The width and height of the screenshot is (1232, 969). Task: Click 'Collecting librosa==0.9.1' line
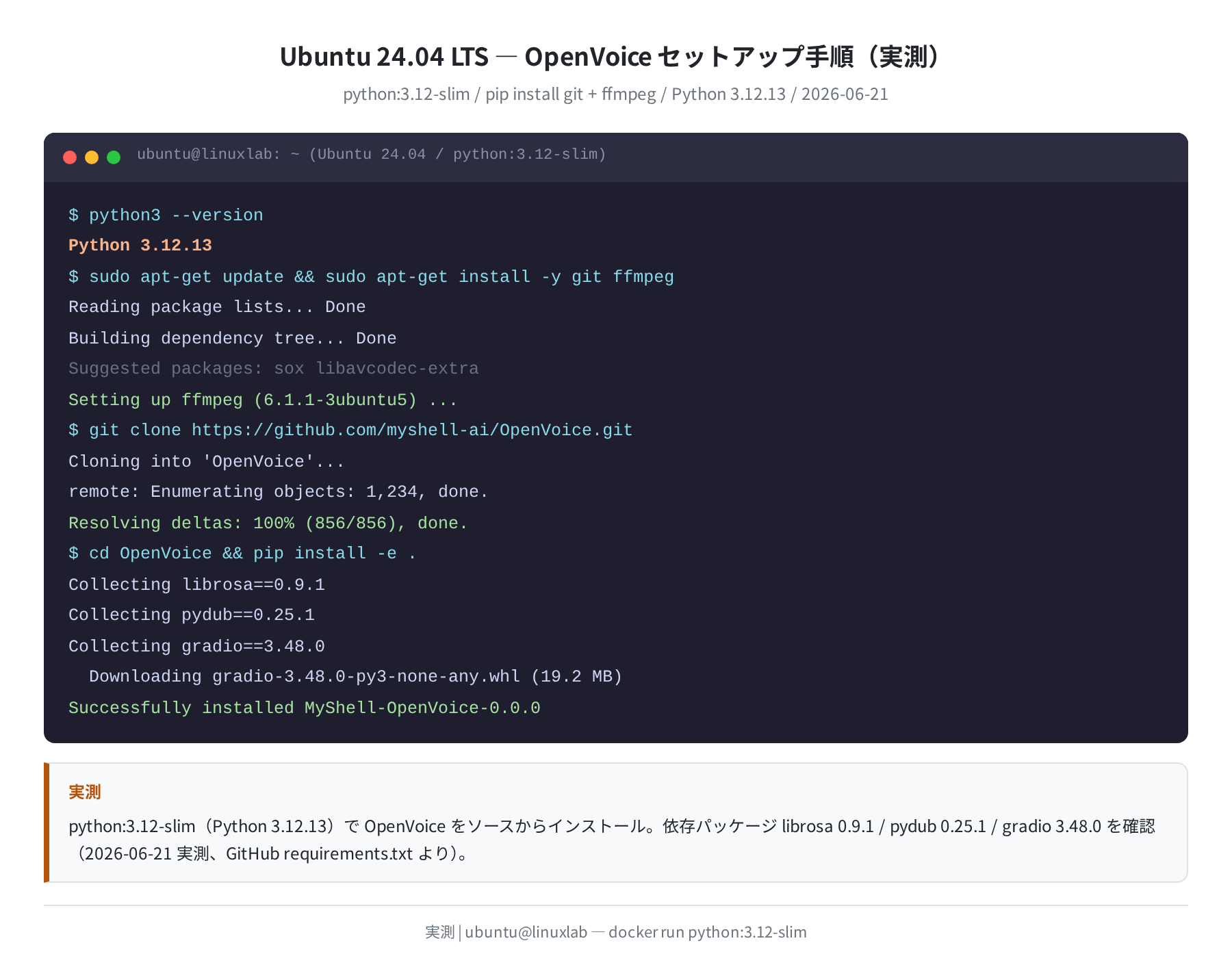pos(196,585)
